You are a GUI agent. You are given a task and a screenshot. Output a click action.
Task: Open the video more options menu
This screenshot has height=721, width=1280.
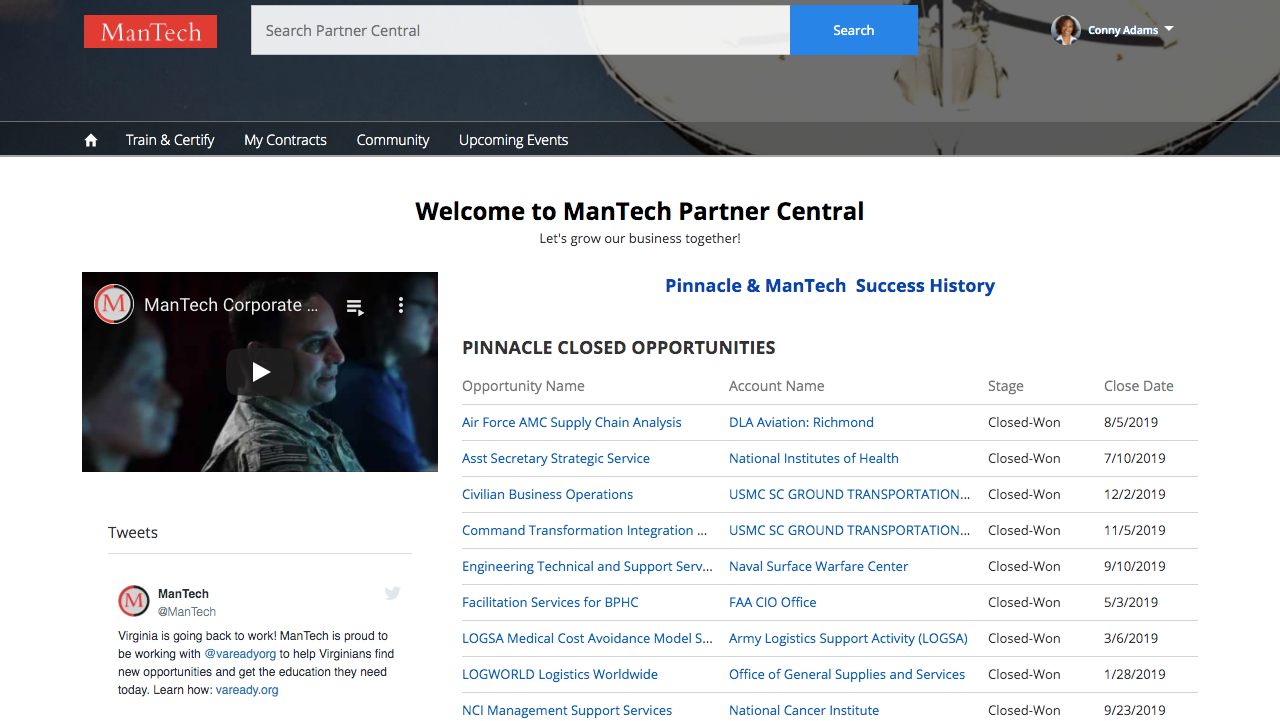[401, 305]
